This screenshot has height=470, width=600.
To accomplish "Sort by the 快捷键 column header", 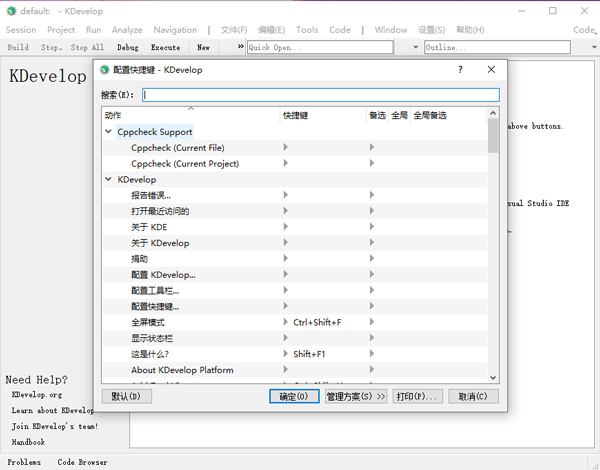I will coord(323,115).
